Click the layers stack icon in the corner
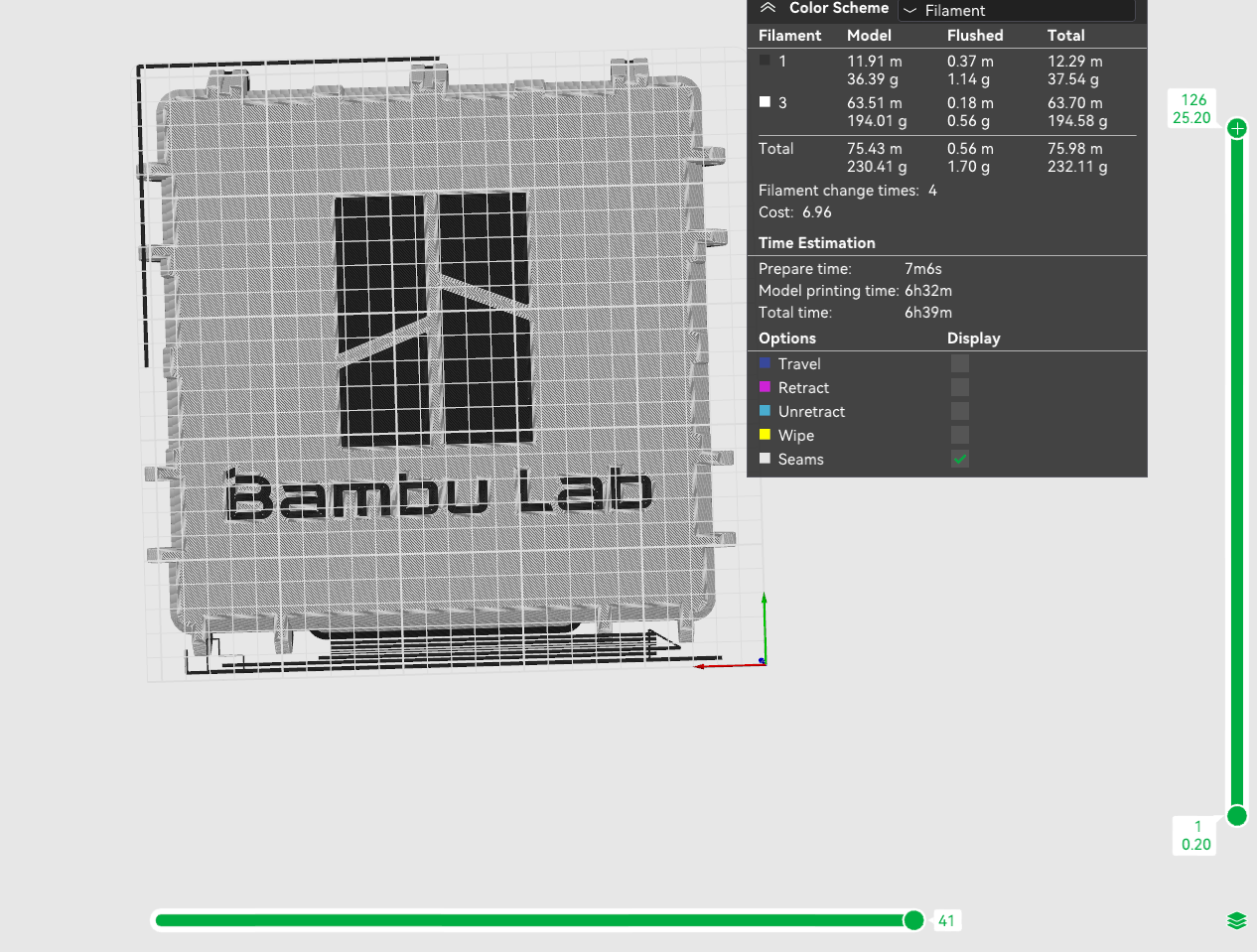Image resolution: width=1257 pixels, height=952 pixels. coord(1236,921)
